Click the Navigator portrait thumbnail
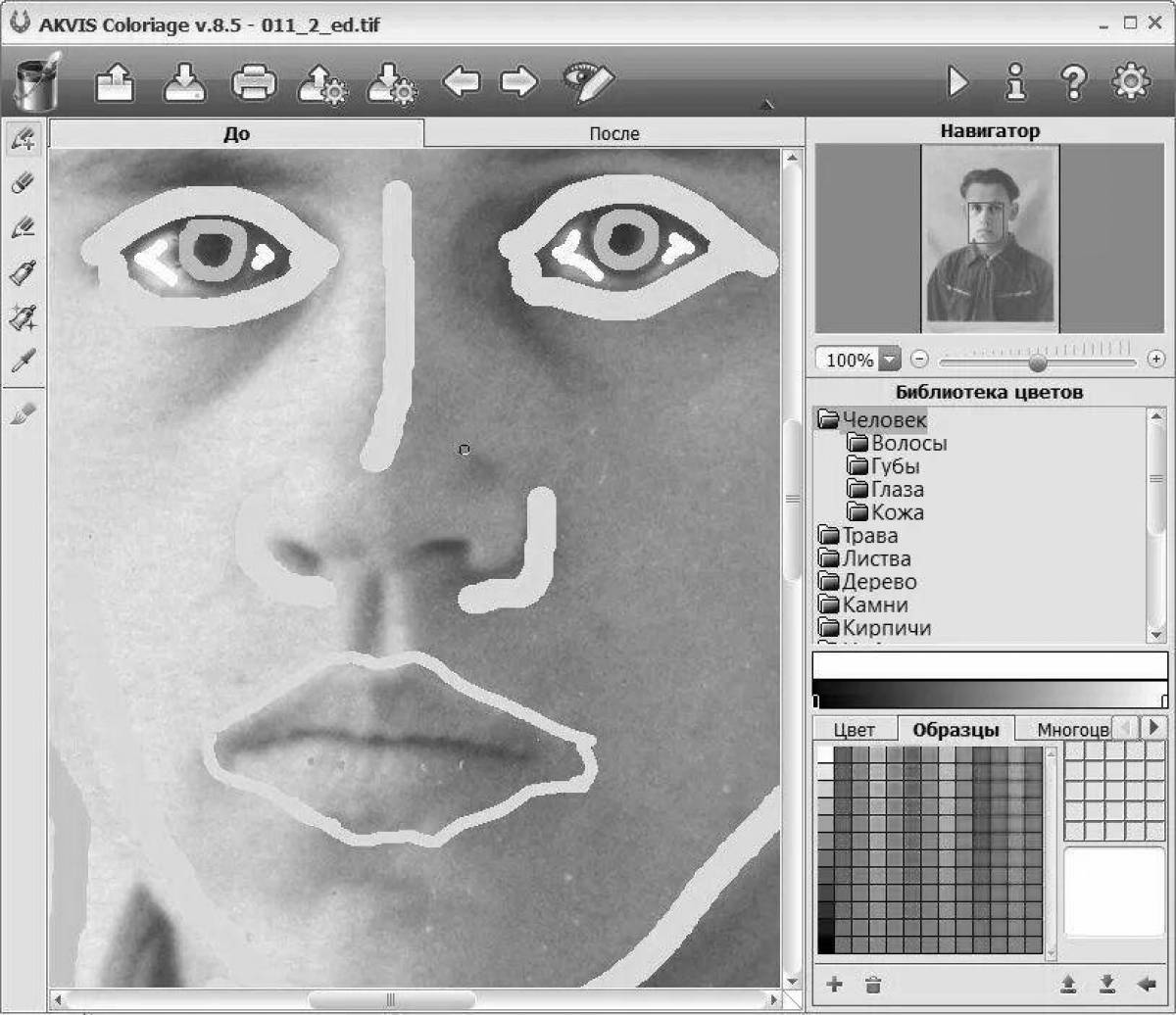This screenshot has width=1176, height=1015. (x=990, y=238)
